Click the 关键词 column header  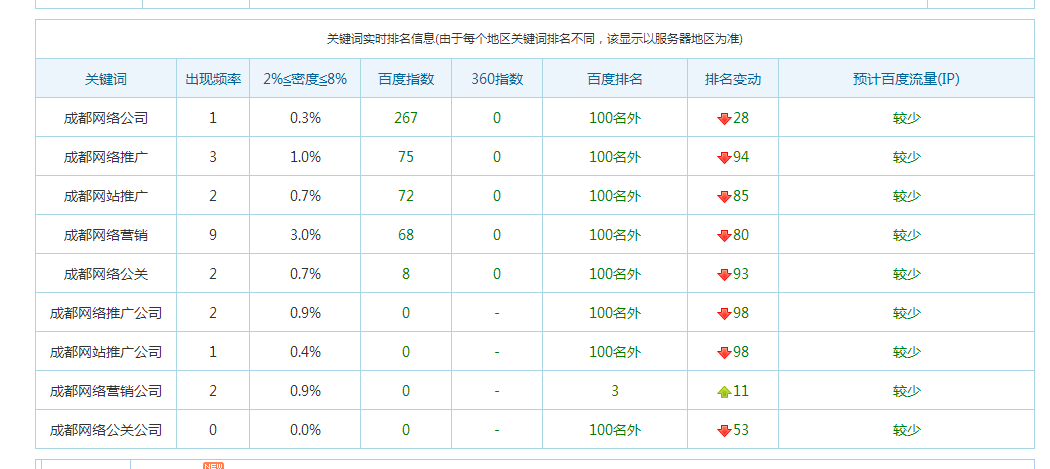[106, 79]
